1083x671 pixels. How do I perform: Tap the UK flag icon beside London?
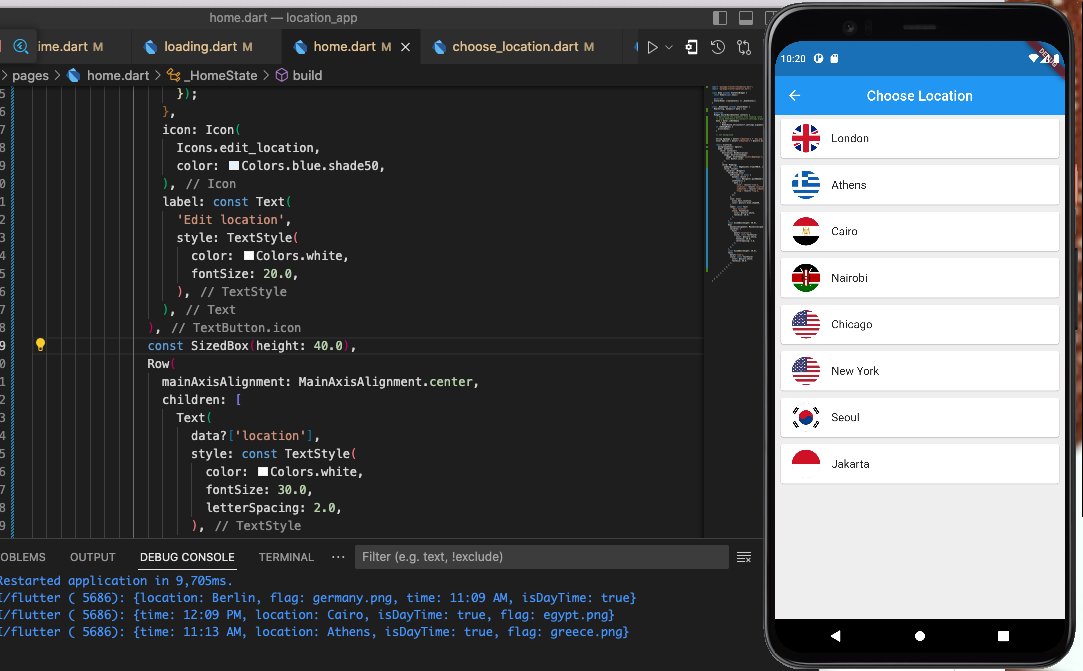pyautogui.click(x=805, y=138)
